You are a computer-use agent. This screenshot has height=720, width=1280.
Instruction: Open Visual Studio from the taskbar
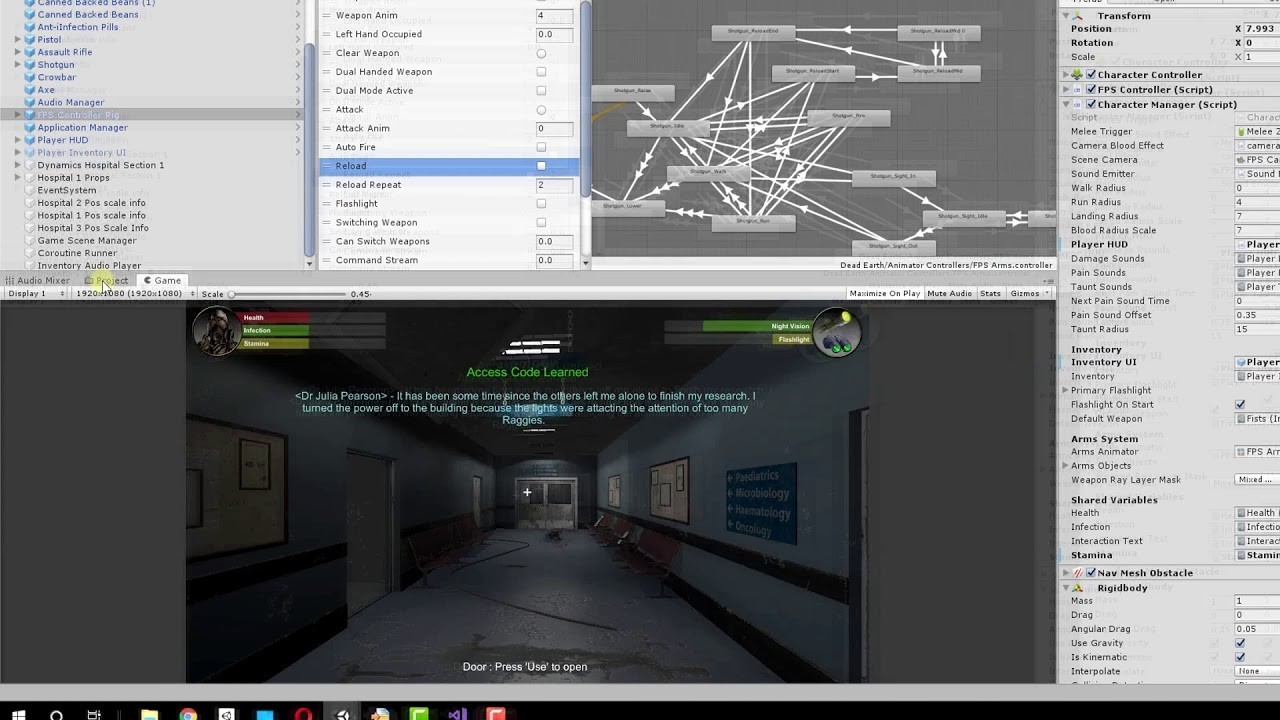pyautogui.click(x=457, y=714)
